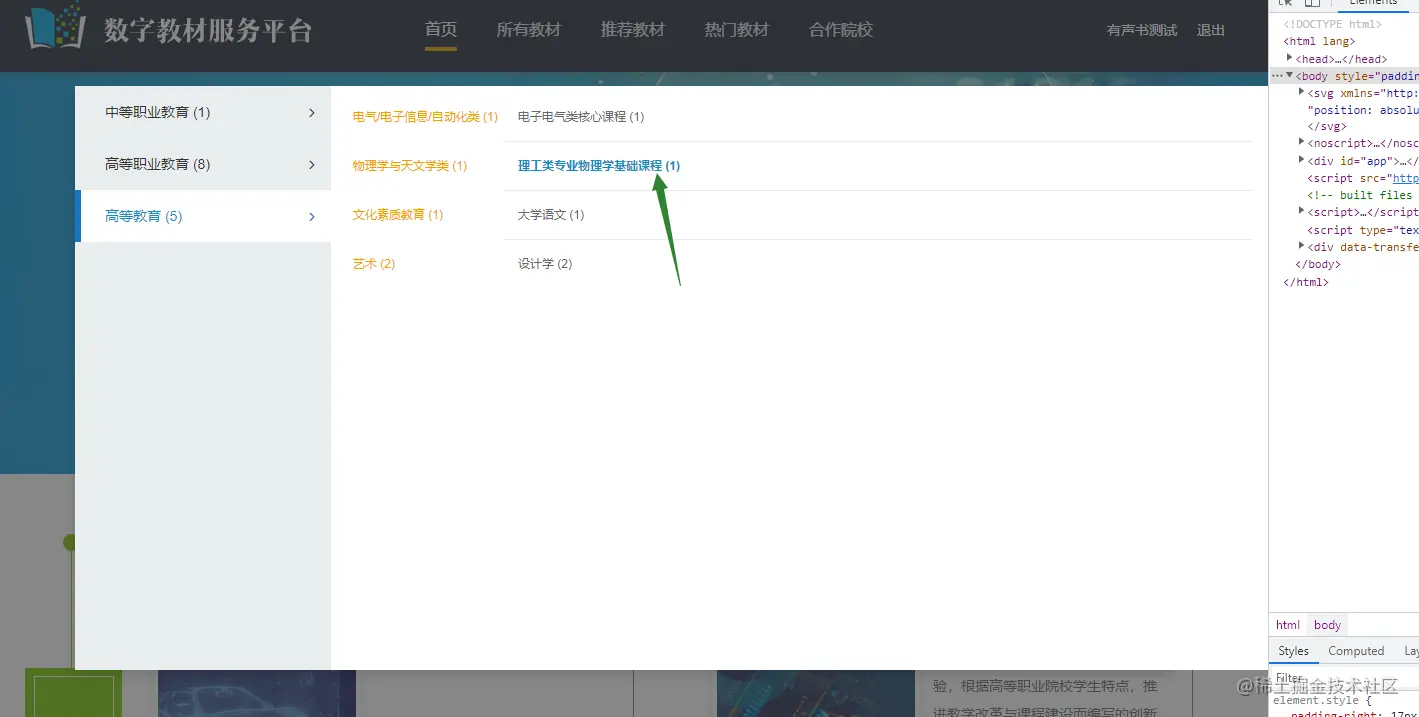Open the 电气/电子信息/自动化类 (1) subcategory
Viewport: 1419px width, 717px height.
(425, 117)
